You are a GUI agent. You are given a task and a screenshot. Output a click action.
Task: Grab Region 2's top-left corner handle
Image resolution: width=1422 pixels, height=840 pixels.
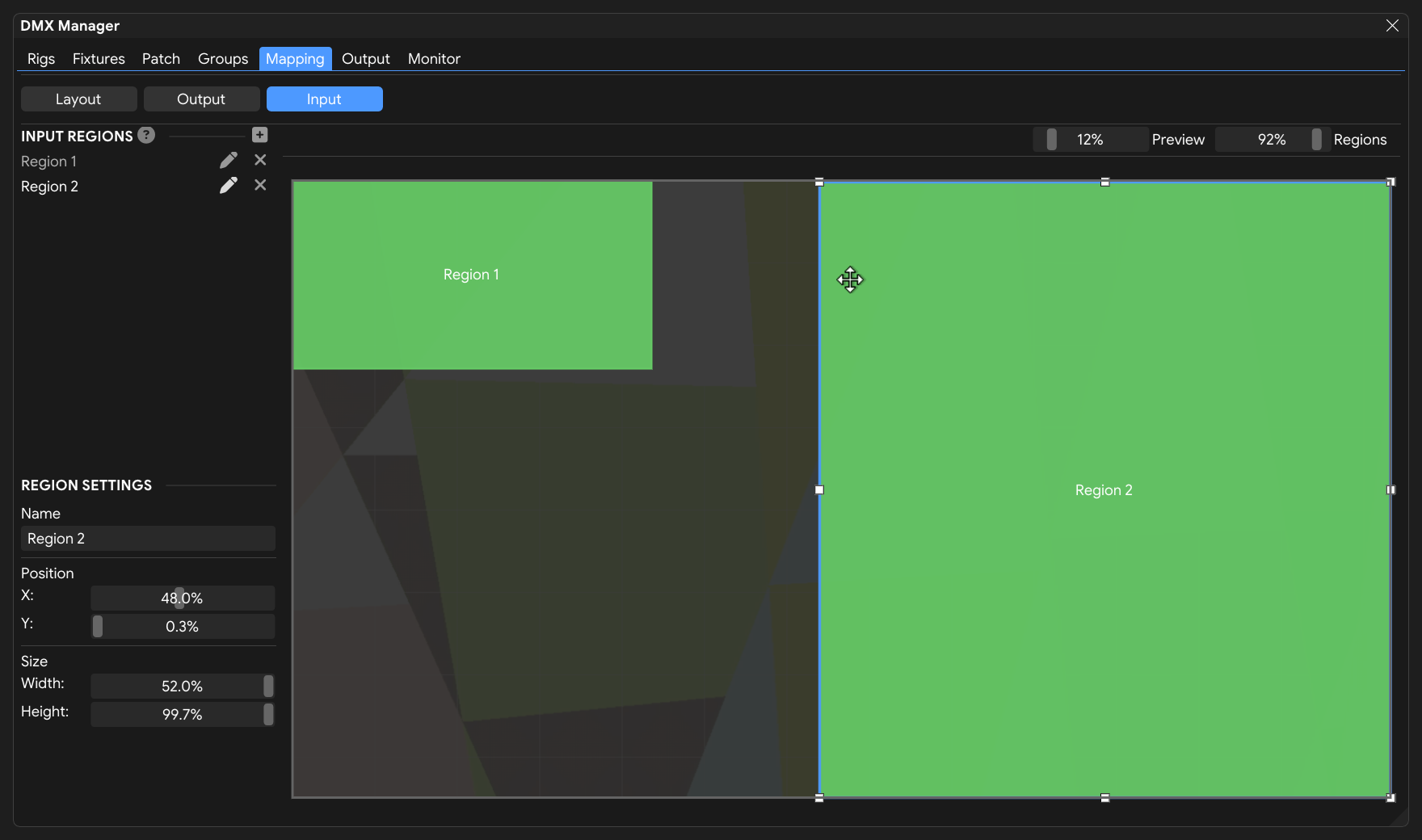[x=819, y=183]
